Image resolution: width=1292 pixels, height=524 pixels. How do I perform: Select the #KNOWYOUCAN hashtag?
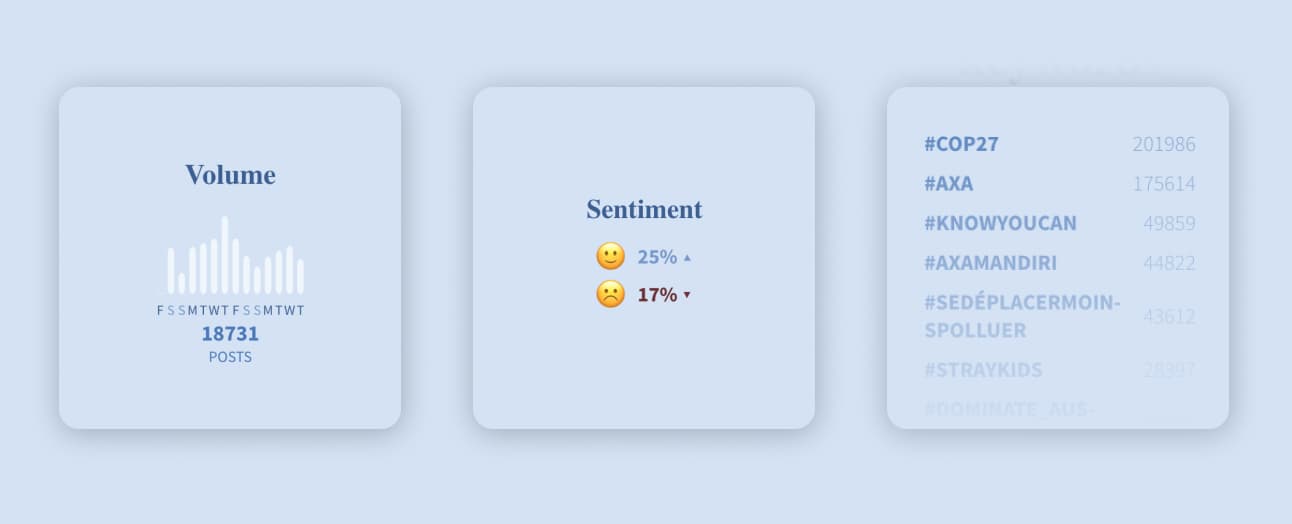1000,223
